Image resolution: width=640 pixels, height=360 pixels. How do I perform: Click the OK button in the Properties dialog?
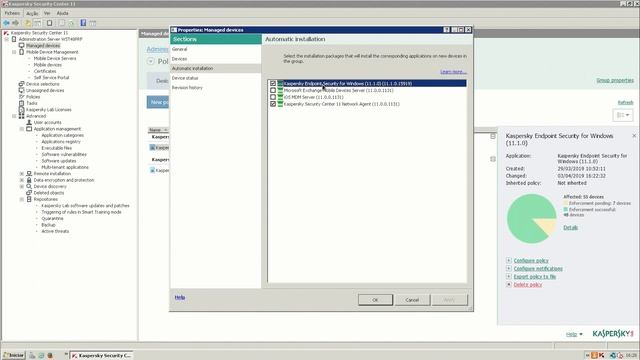coord(376,300)
